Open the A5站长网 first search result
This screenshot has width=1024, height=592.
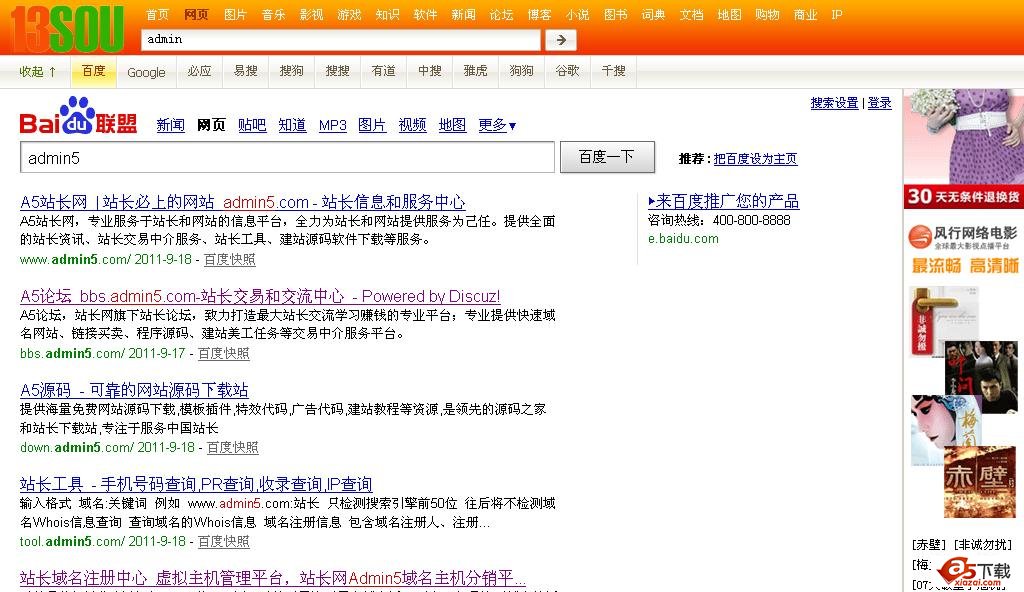pos(242,202)
